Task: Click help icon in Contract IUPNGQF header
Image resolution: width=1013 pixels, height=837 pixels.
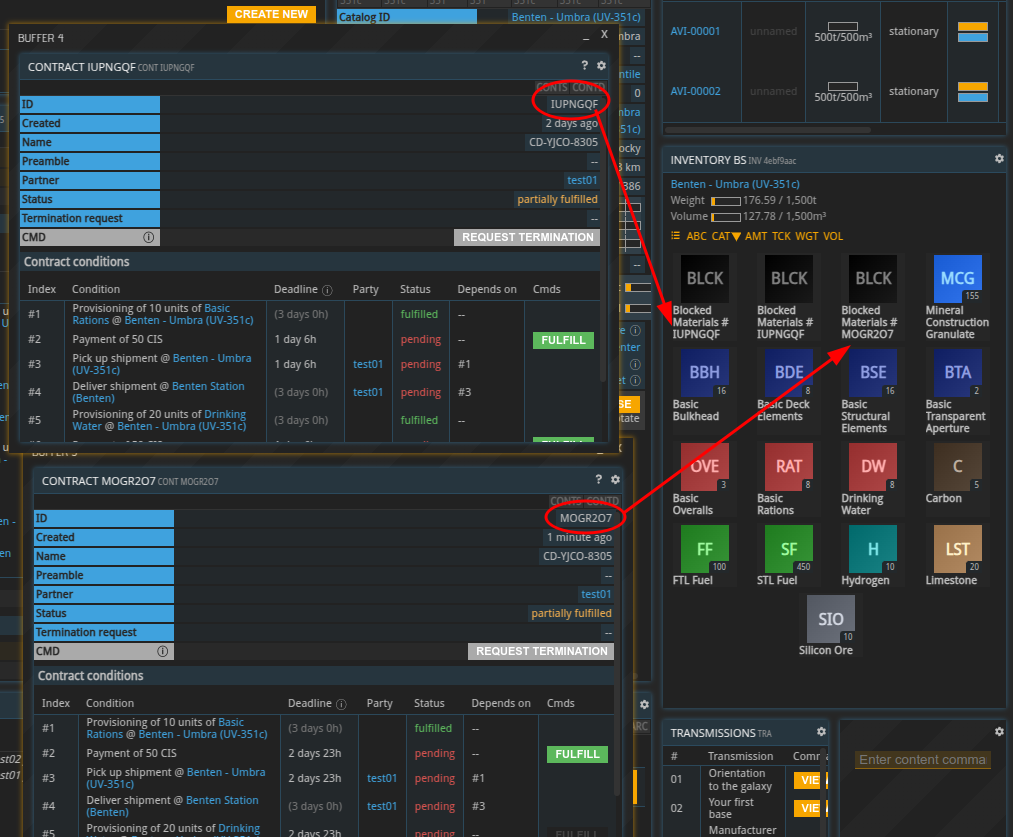Action: point(585,66)
